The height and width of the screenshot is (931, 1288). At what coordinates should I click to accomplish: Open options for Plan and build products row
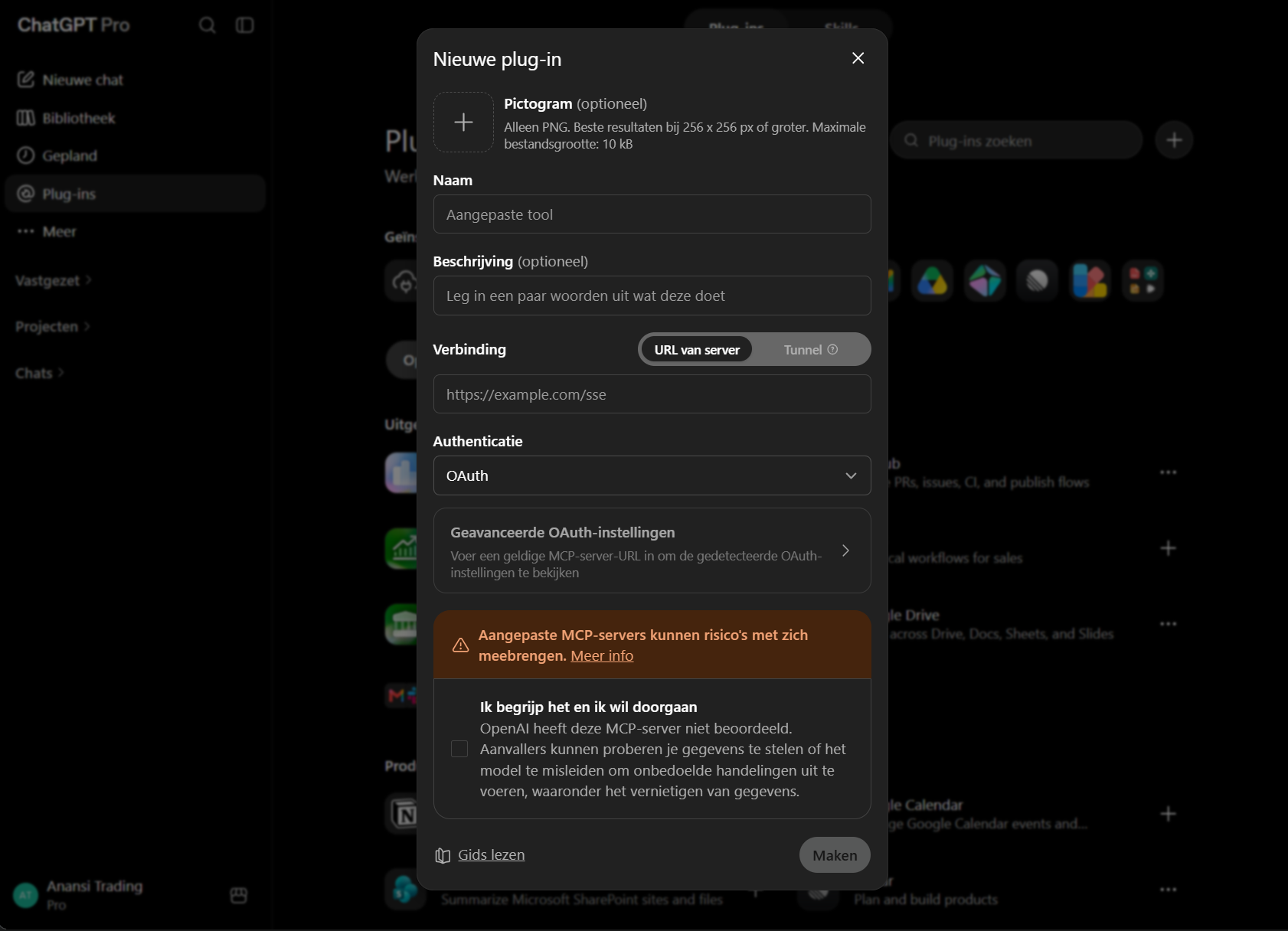click(1168, 890)
